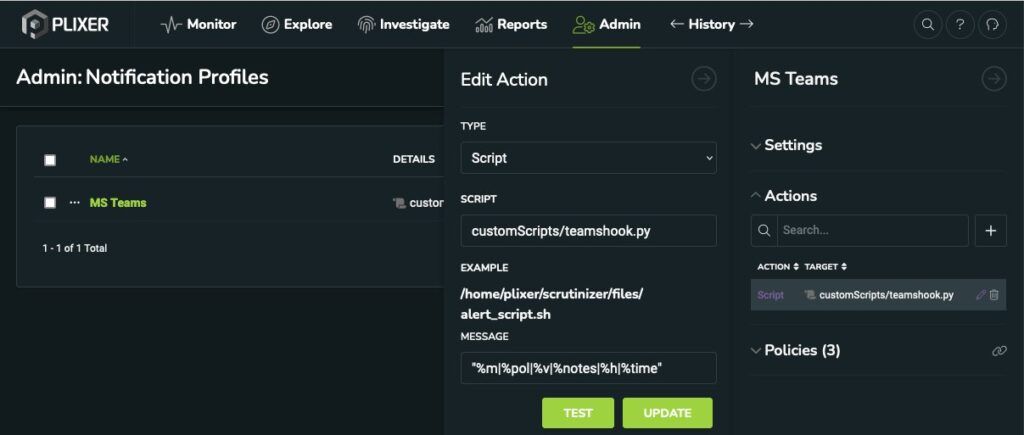
Task: Click the '1 - 1 of 1 Total' text
Action: 75,248
